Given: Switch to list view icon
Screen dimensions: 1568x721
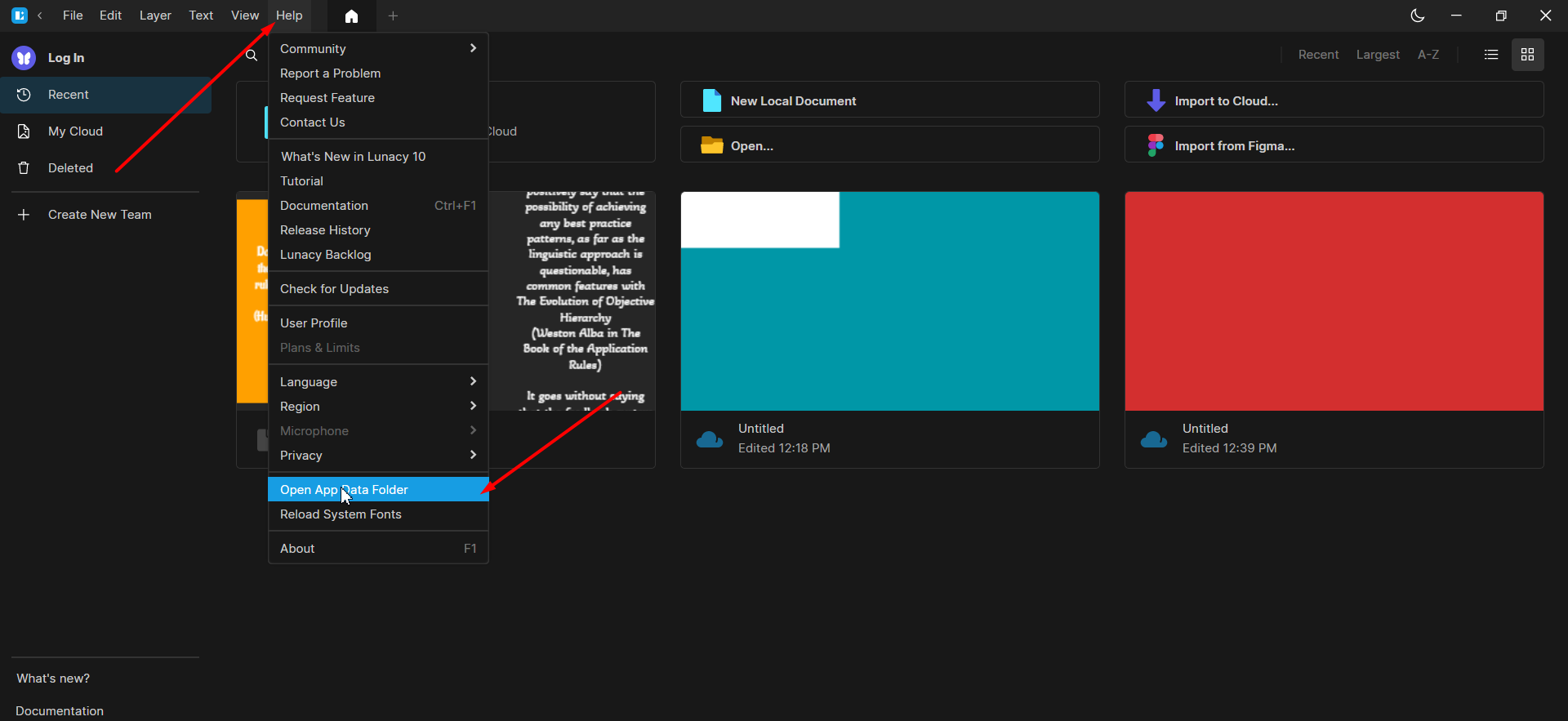Looking at the screenshot, I should (1491, 55).
